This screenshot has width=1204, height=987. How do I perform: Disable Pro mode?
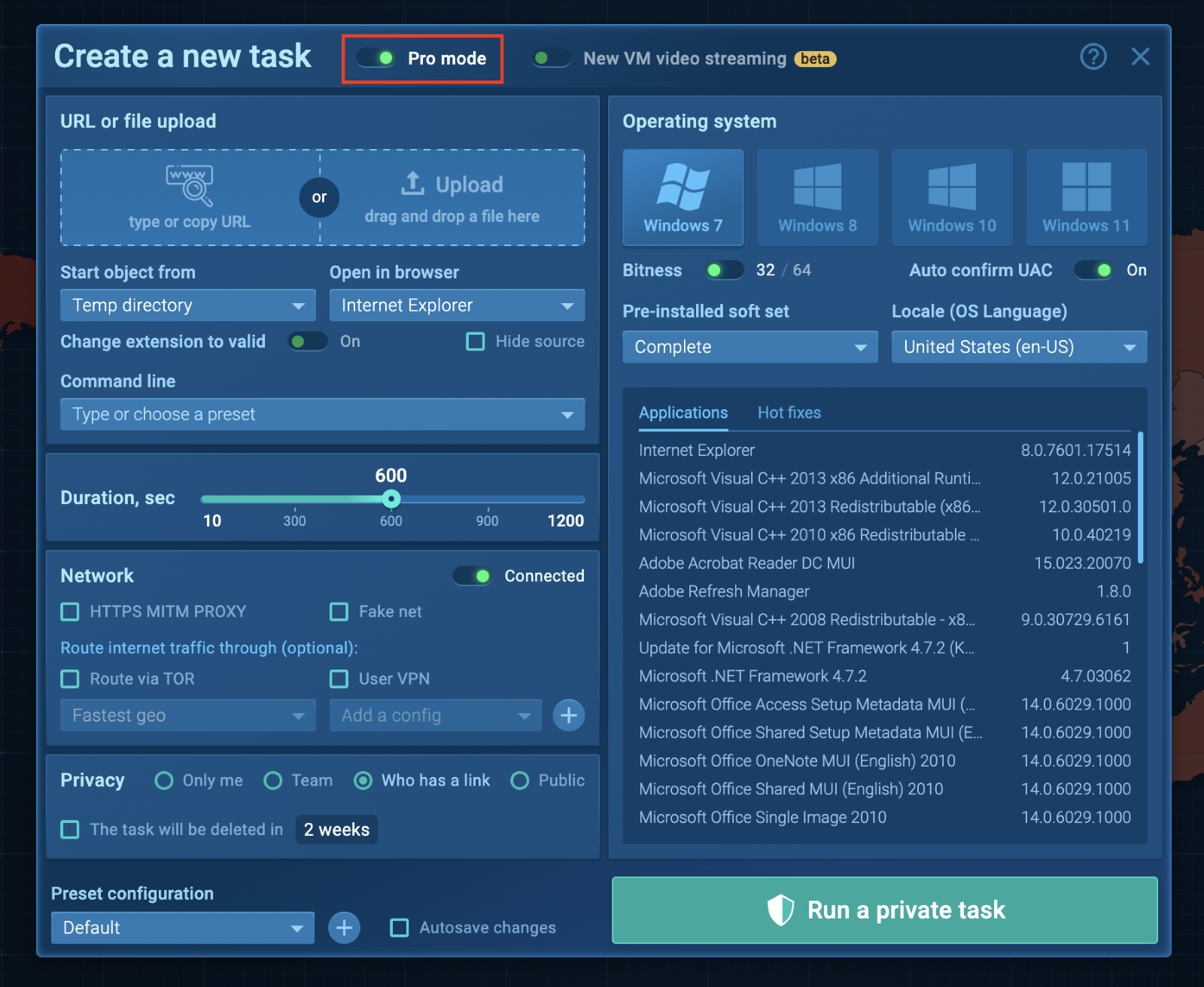(x=376, y=58)
